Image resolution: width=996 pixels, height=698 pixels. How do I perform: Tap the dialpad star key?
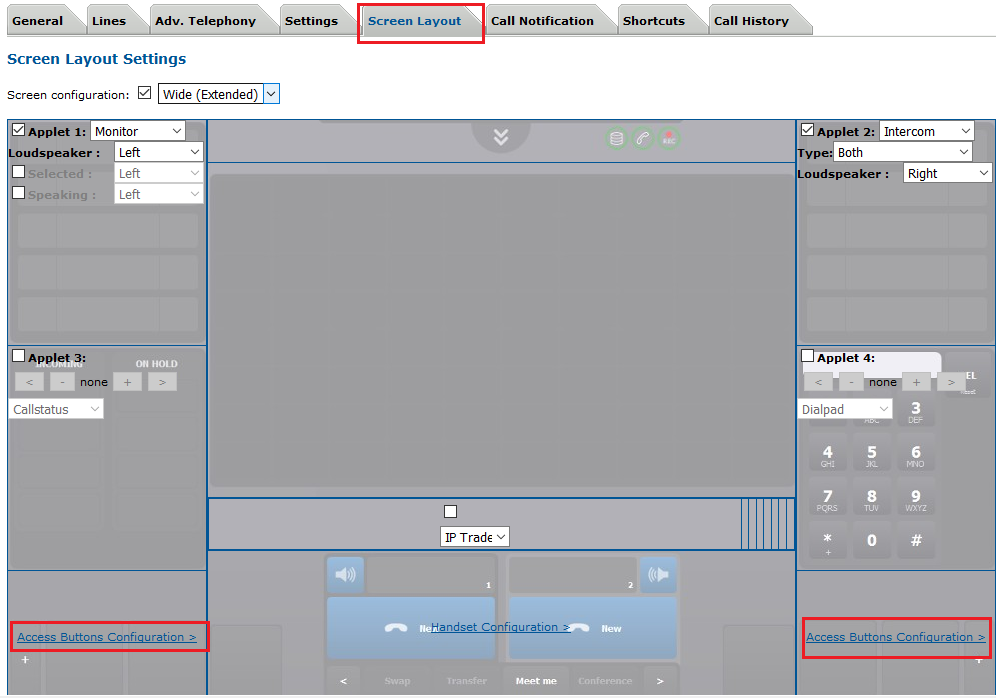click(x=828, y=540)
